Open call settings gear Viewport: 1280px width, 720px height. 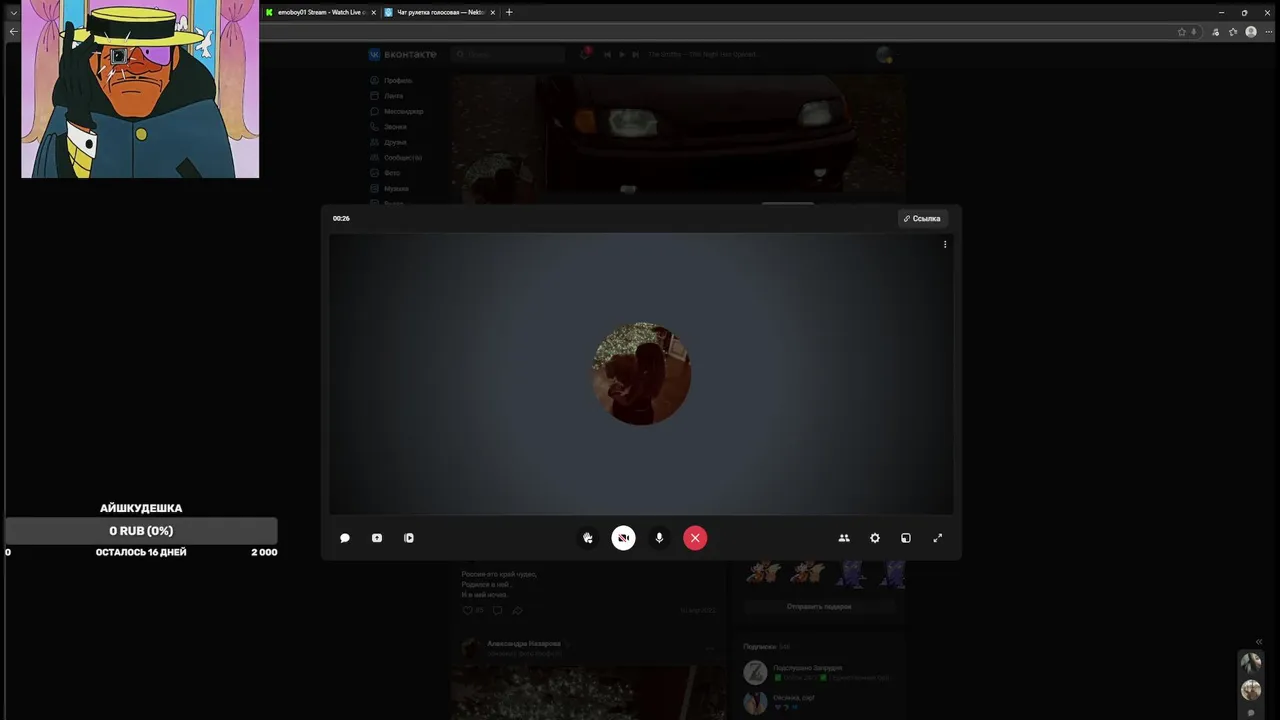click(x=875, y=538)
